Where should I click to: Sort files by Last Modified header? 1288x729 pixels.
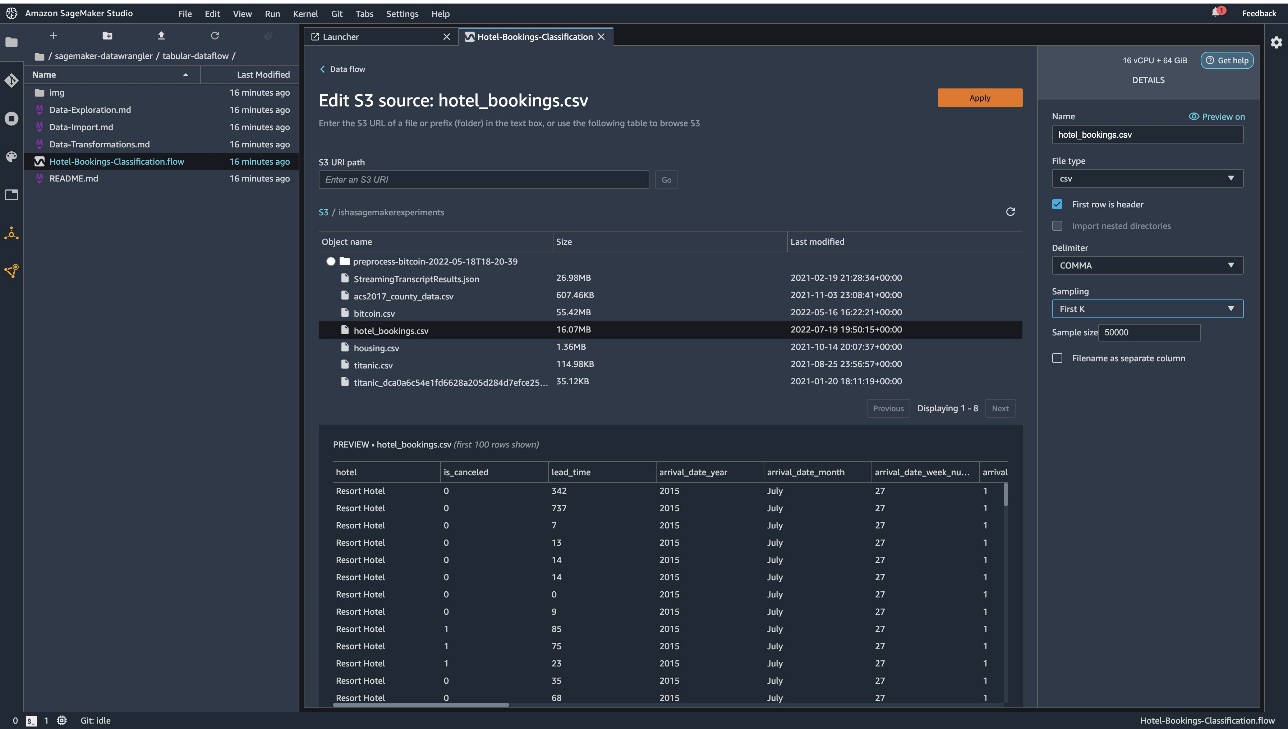click(249, 75)
